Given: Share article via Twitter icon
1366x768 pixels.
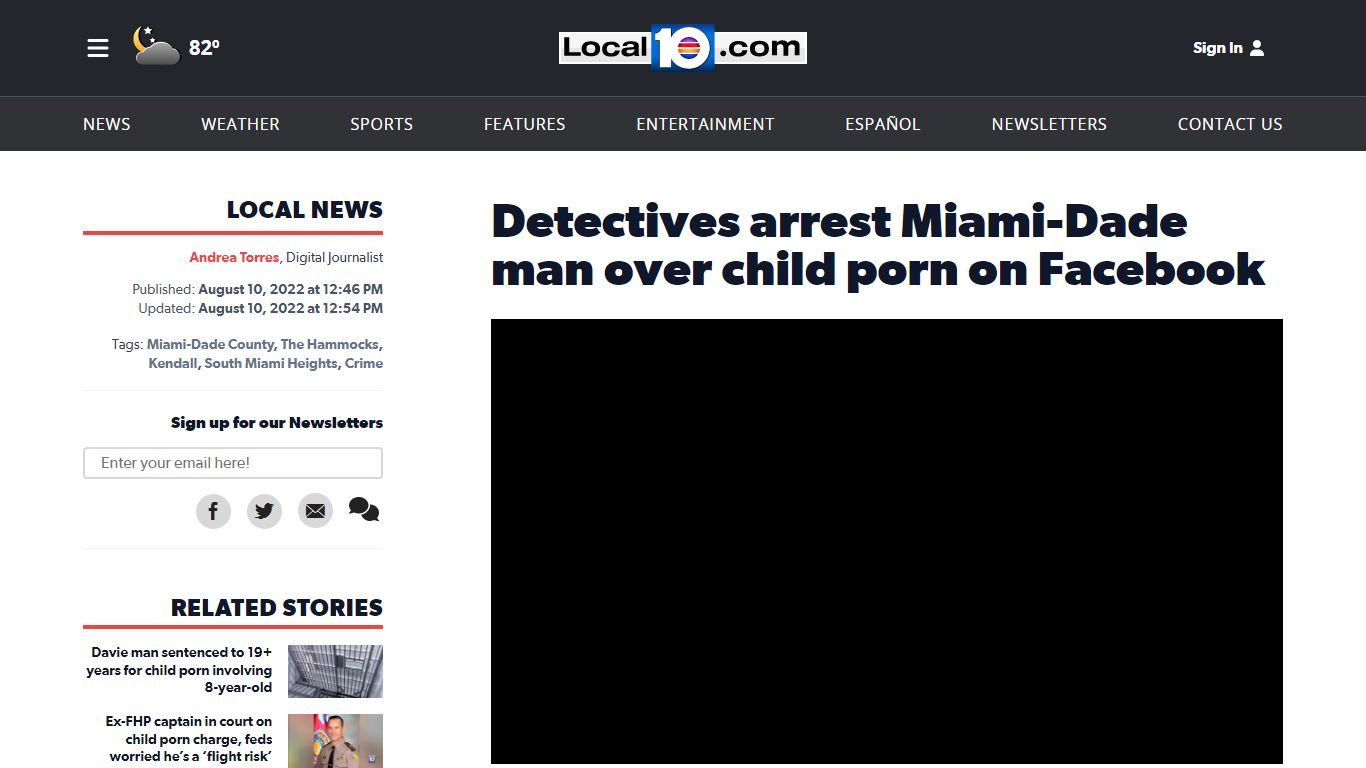Looking at the screenshot, I should (264, 511).
